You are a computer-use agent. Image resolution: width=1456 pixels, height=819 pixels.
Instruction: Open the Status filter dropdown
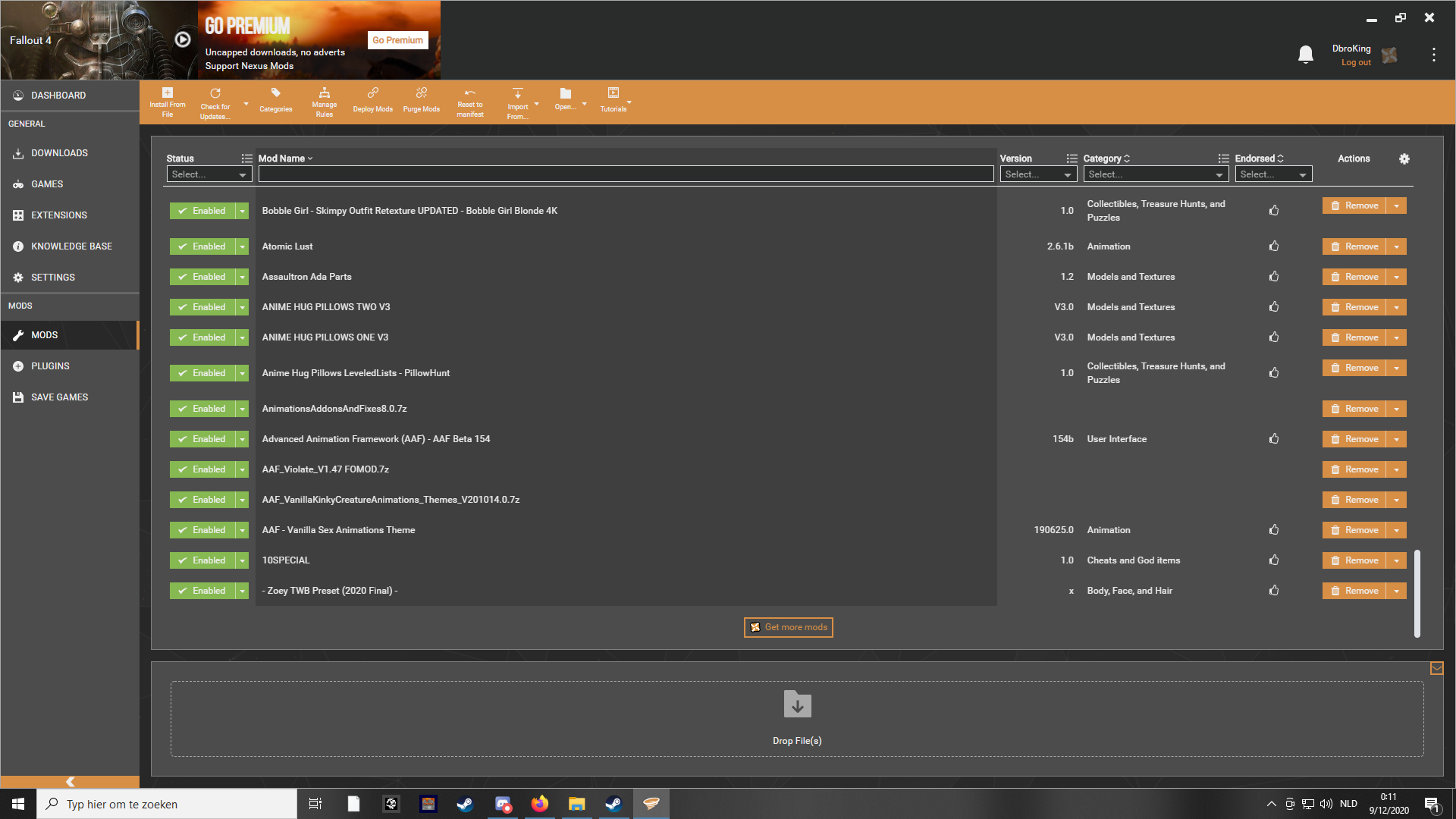pos(209,174)
